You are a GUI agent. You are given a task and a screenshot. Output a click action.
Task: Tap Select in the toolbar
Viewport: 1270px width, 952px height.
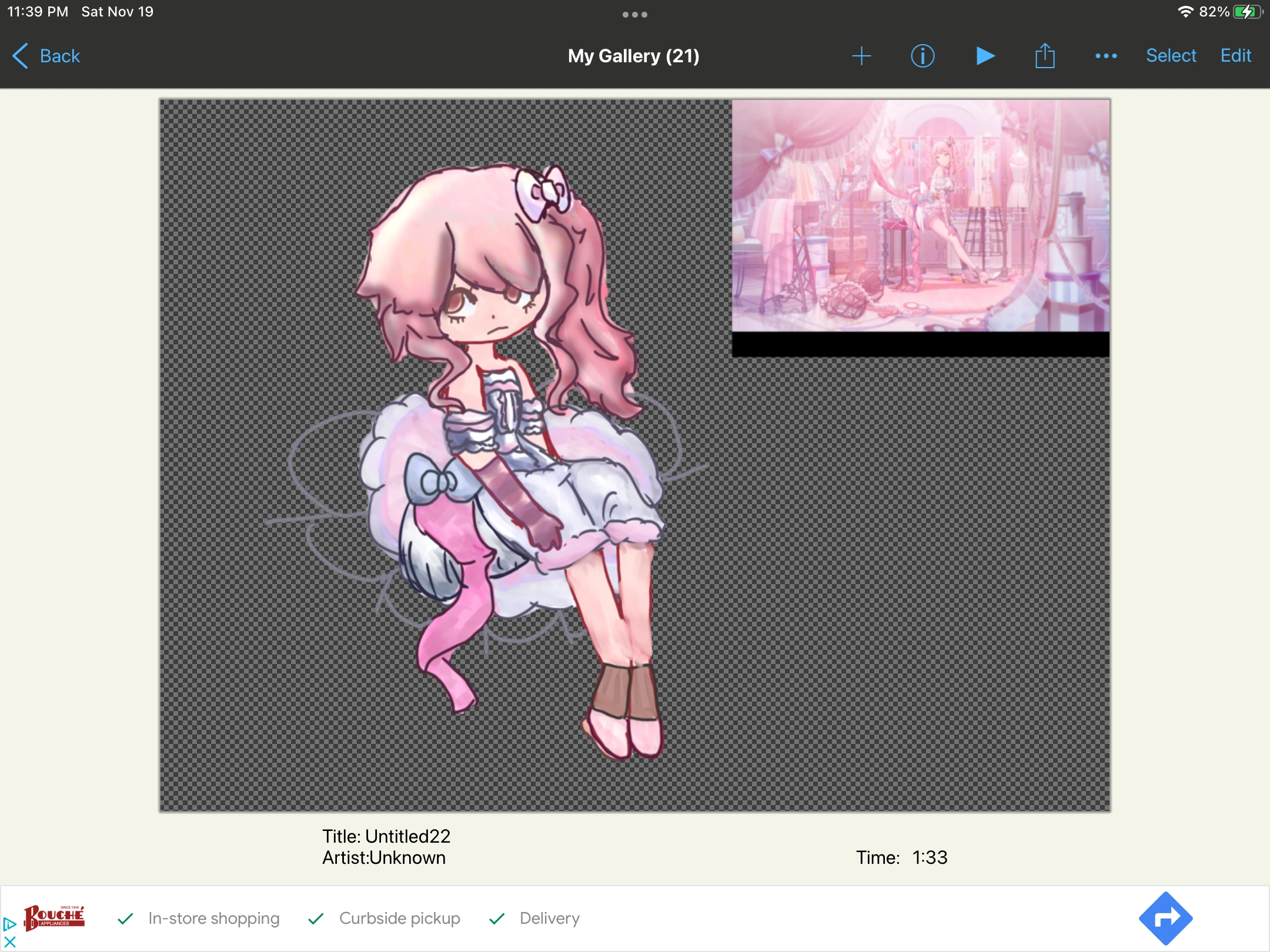pyautogui.click(x=1171, y=56)
